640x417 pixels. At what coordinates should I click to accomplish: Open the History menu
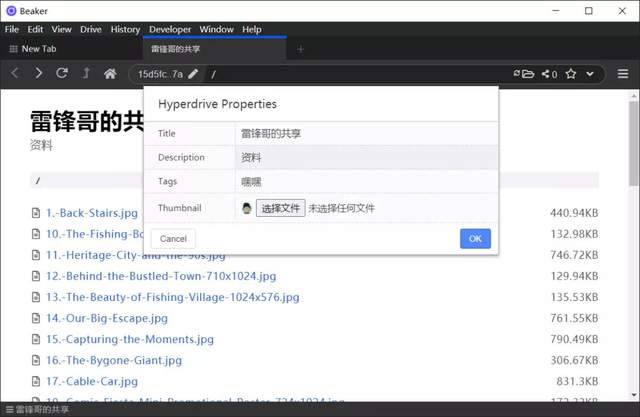[125, 29]
